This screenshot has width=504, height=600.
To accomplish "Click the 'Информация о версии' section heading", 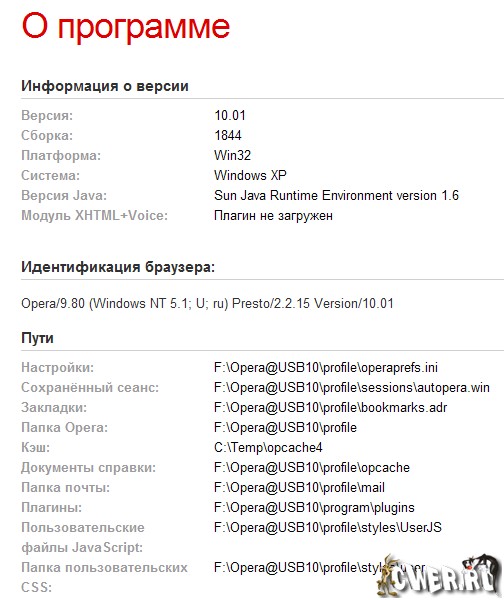I will pyautogui.click(x=105, y=86).
